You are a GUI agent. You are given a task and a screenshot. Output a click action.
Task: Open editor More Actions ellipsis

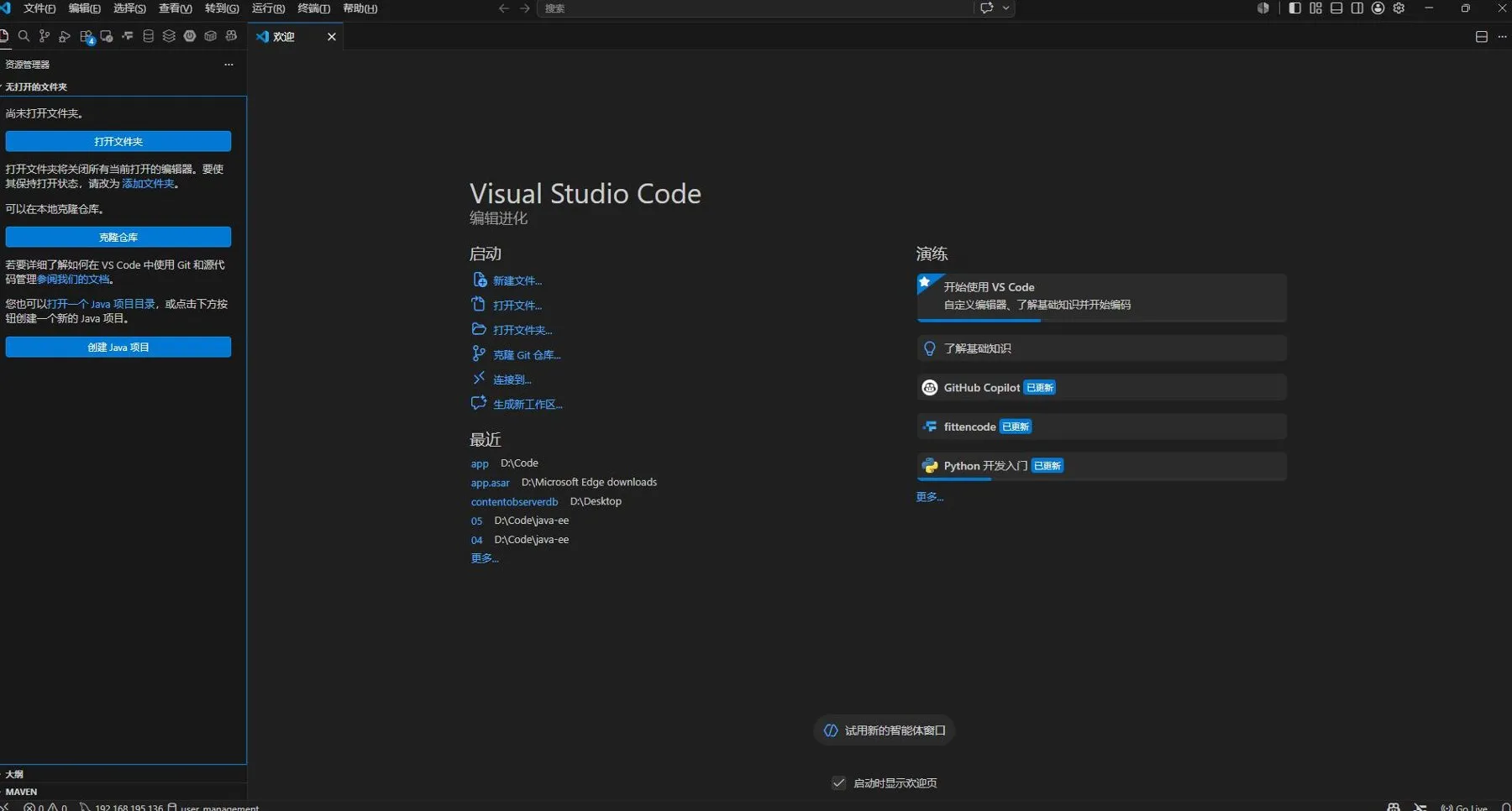1503,37
